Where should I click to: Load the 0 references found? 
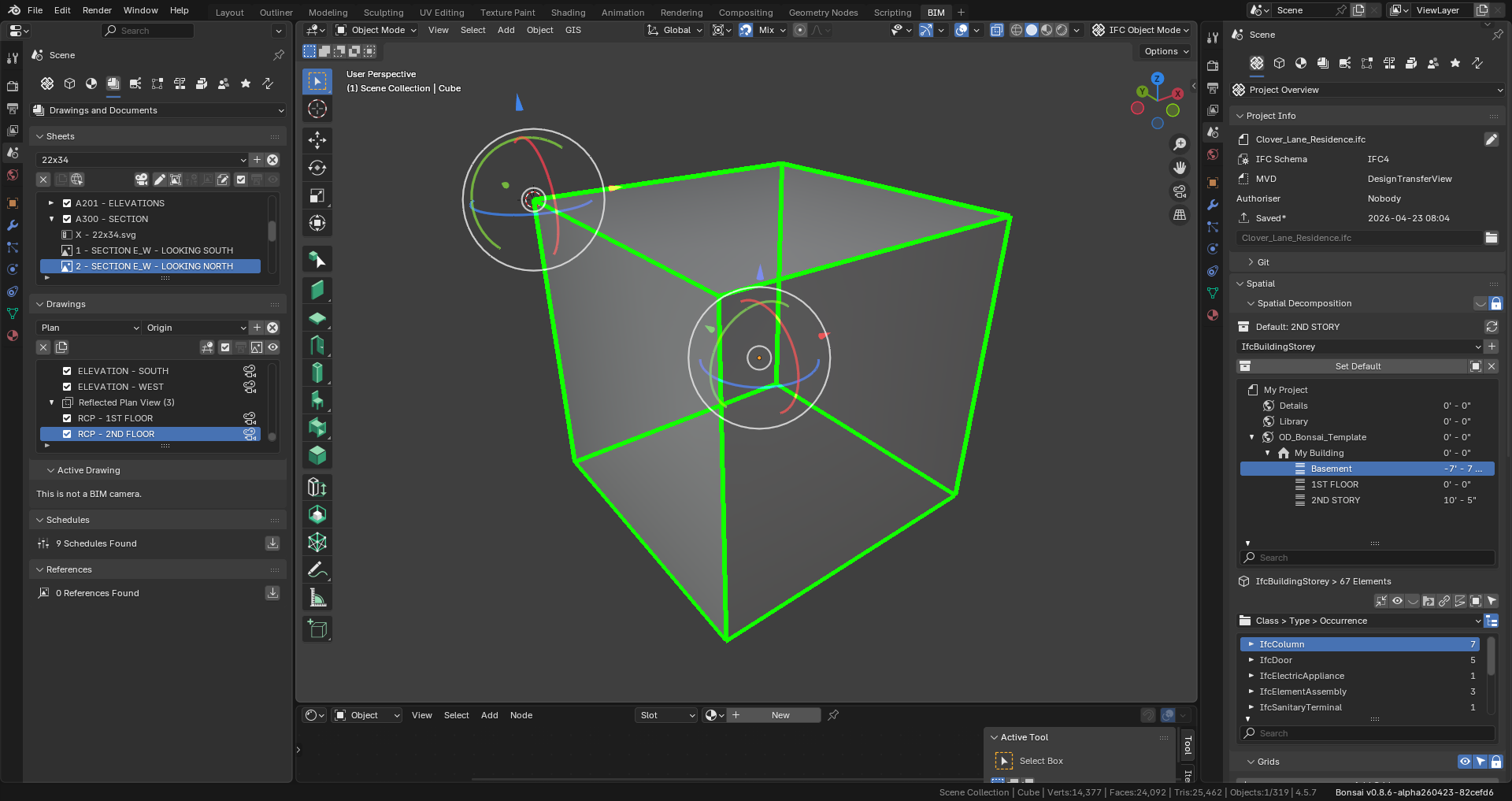[272, 593]
